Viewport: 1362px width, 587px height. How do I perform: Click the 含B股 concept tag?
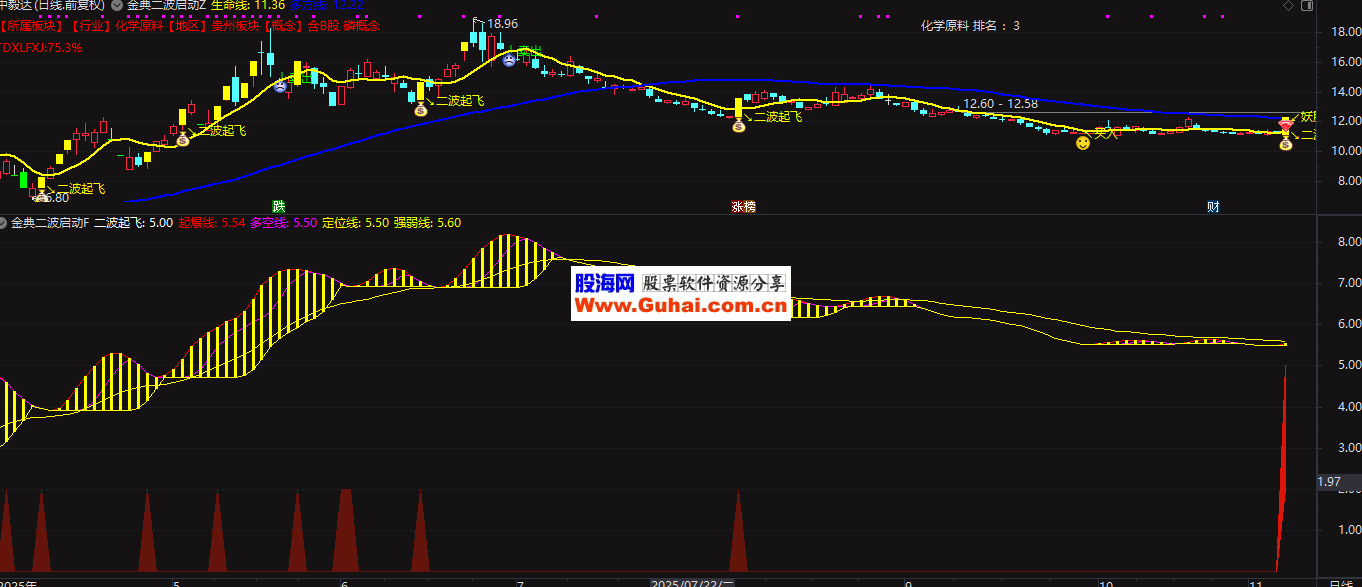click(x=324, y=25)
